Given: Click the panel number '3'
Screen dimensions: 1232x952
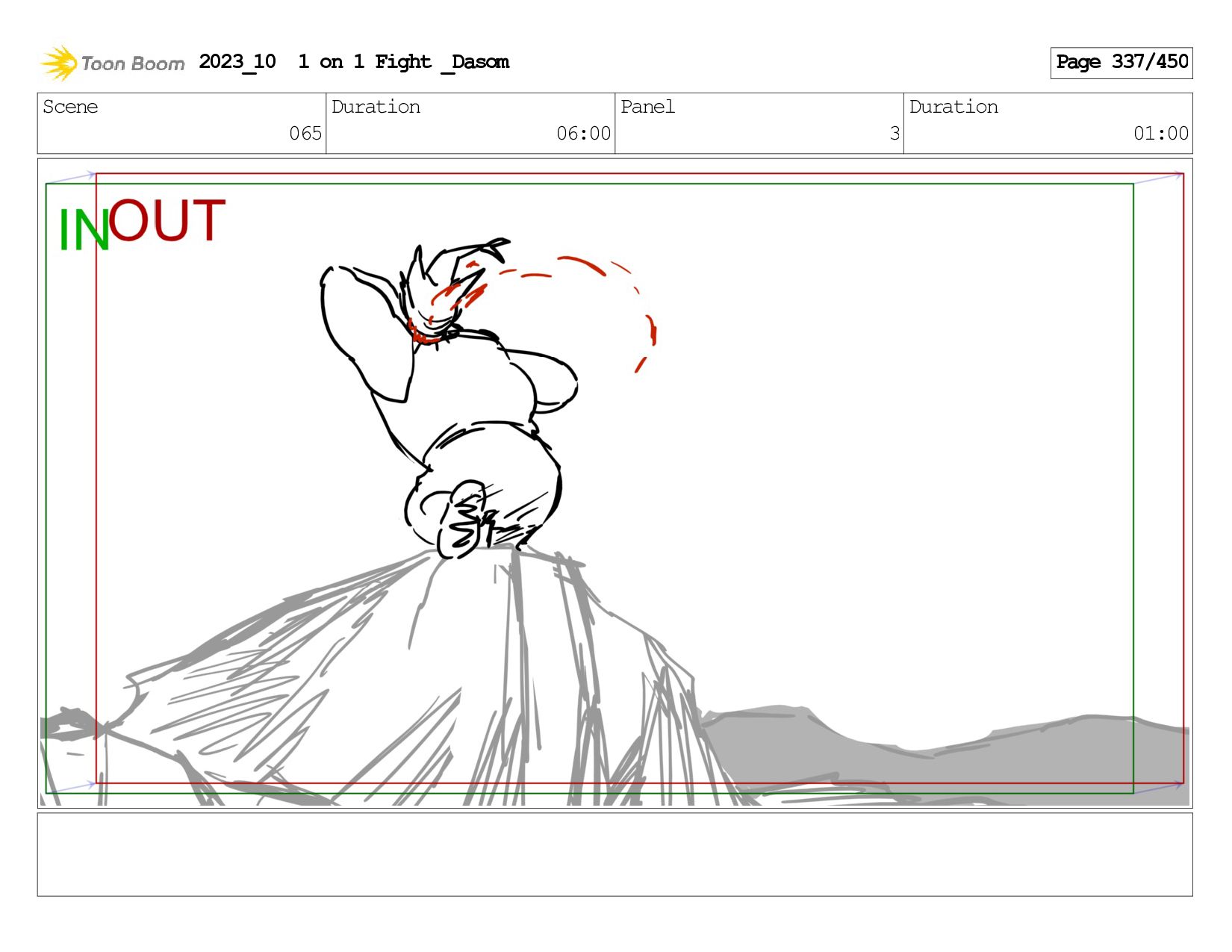Looking at the screenshot, I should (895, 134).
